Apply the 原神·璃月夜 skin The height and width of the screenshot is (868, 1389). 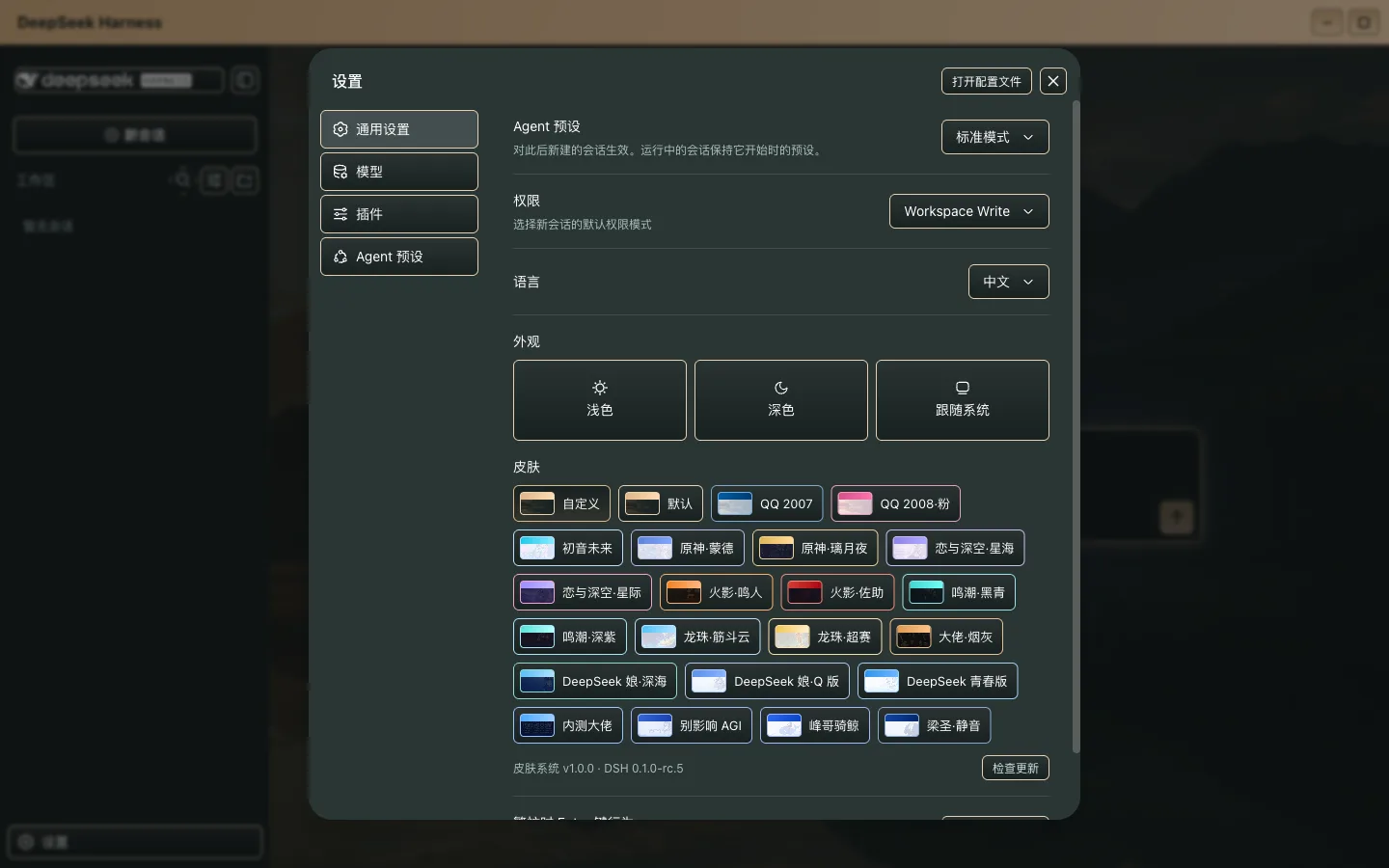tap(815, 548)
